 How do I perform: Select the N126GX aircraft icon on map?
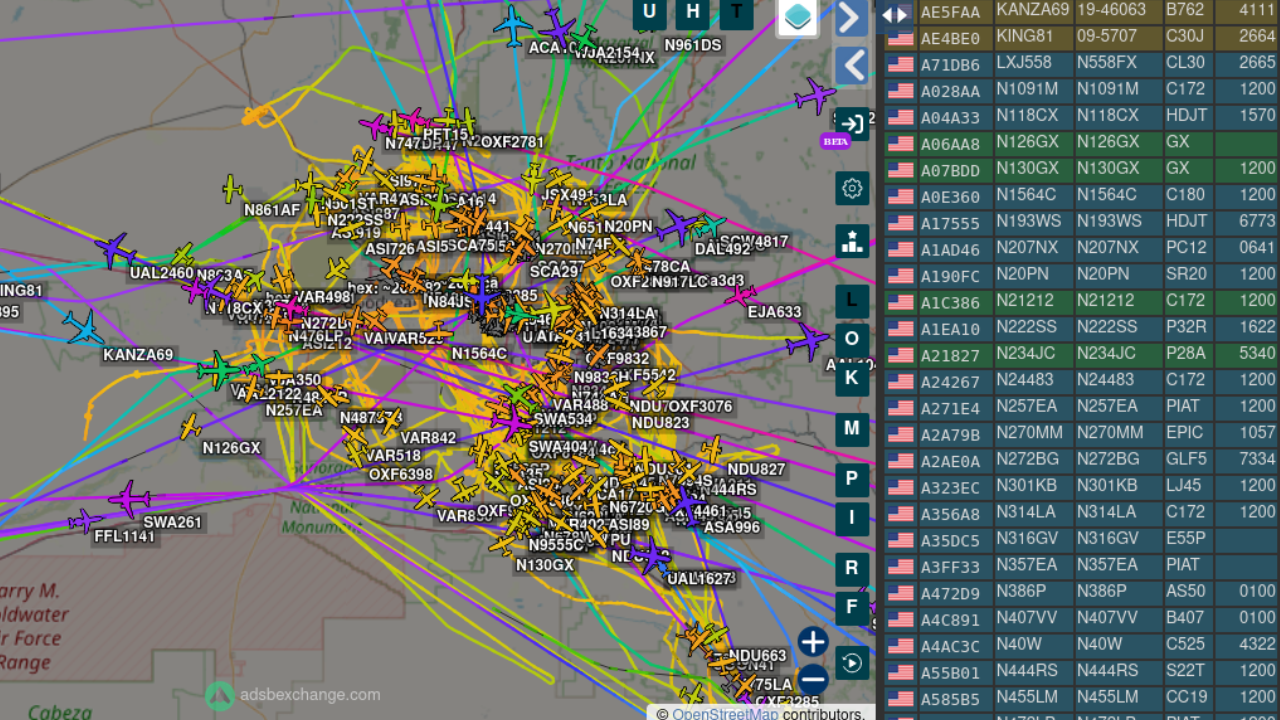tap(189, 428)
